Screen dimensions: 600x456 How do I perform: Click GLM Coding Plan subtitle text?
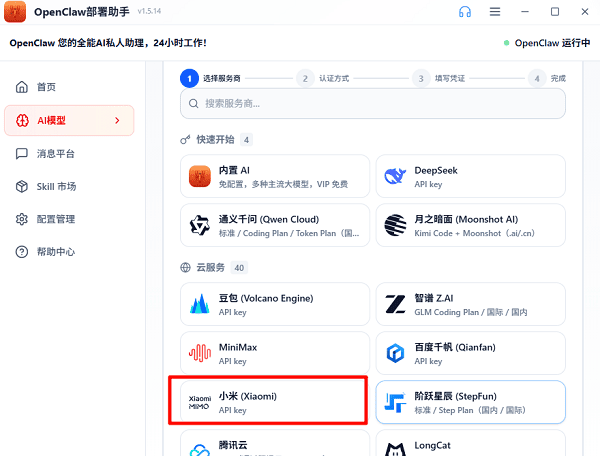point(471,312)
